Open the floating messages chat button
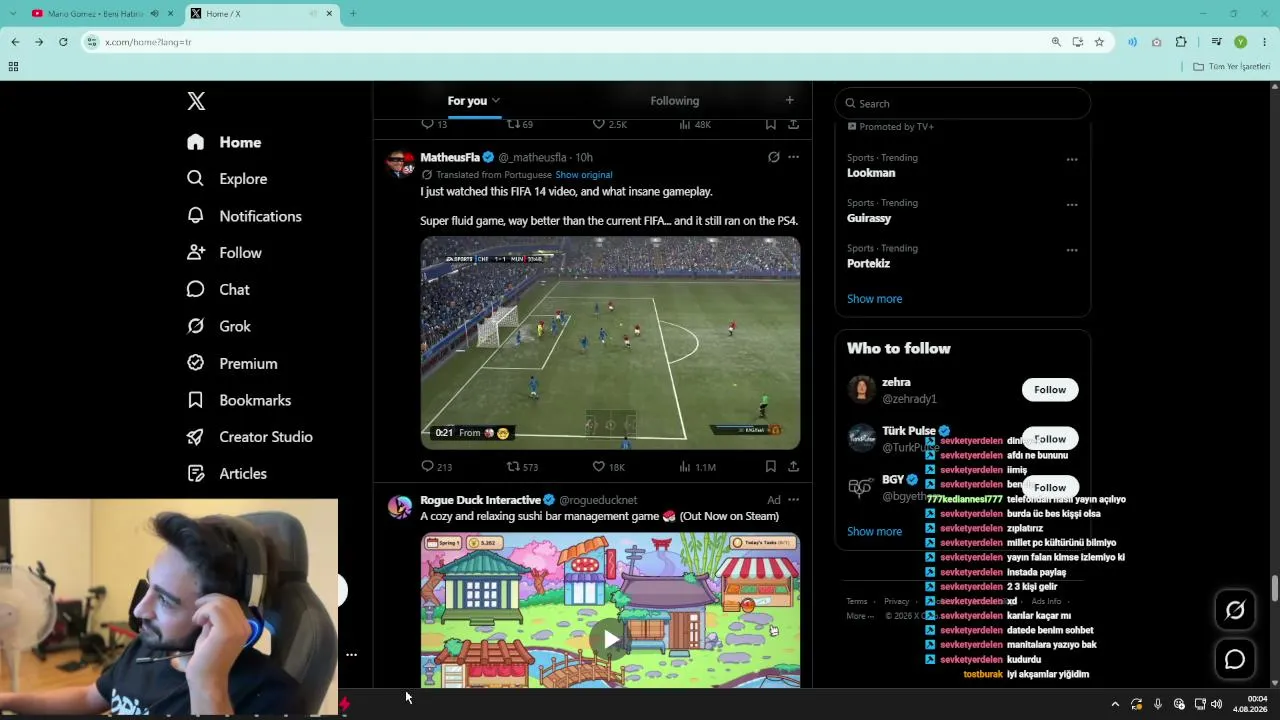Image resolution: width=1280 pixels, height=720 pixels. coord(1235,659)
